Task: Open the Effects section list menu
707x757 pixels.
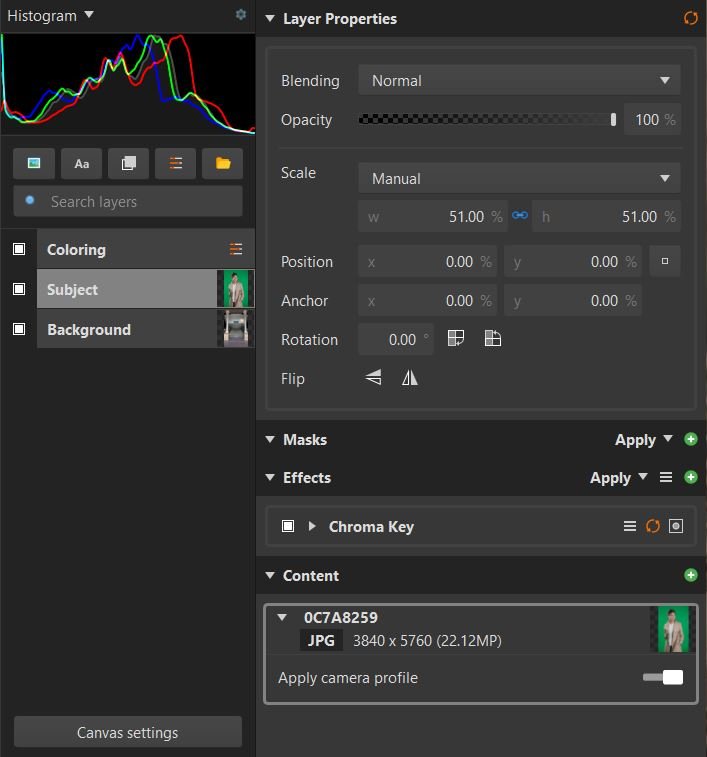Action: (665, 477)
